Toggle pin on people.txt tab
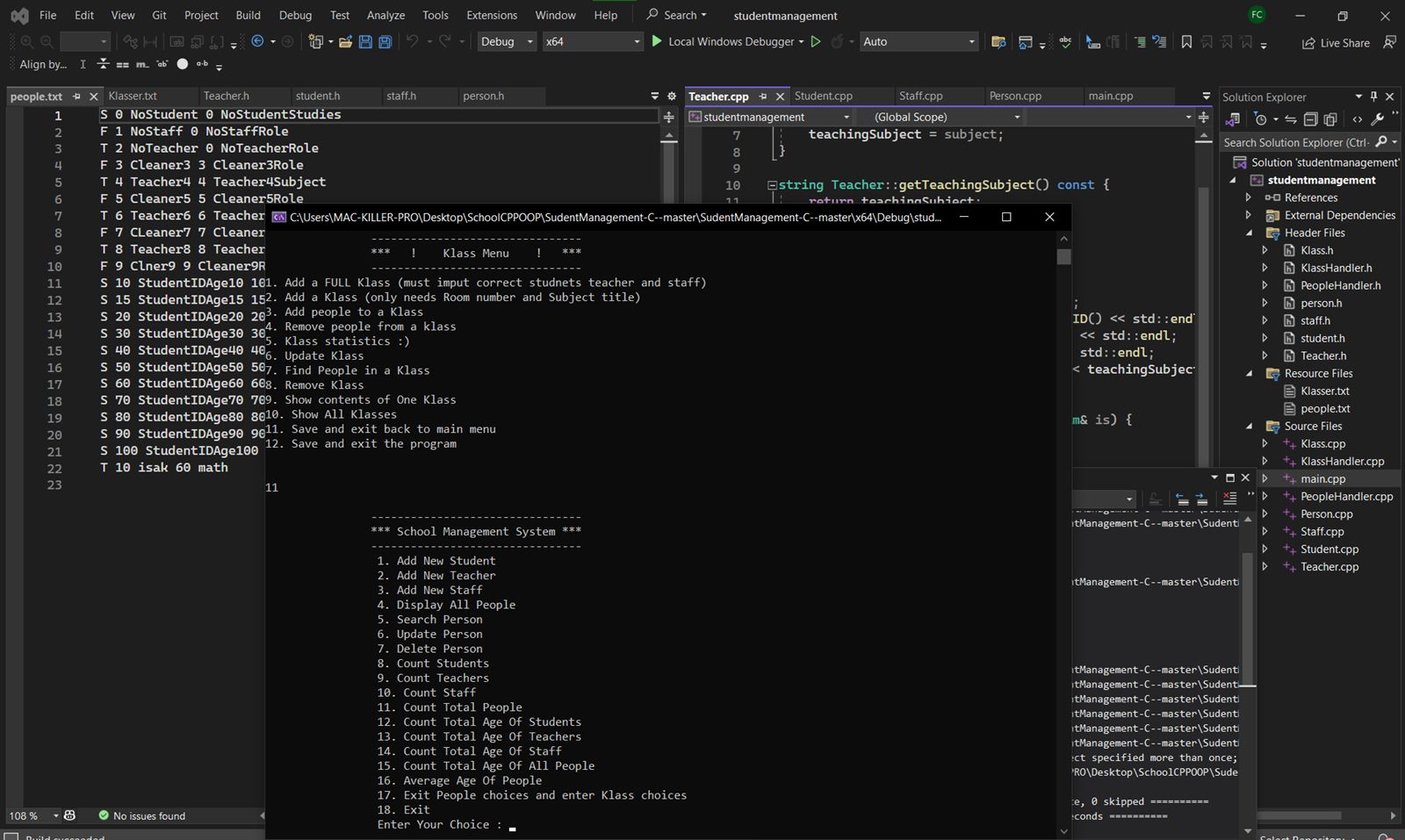Screen dimensions: 1405x840 pyautogui.click(x=76, y=97)
